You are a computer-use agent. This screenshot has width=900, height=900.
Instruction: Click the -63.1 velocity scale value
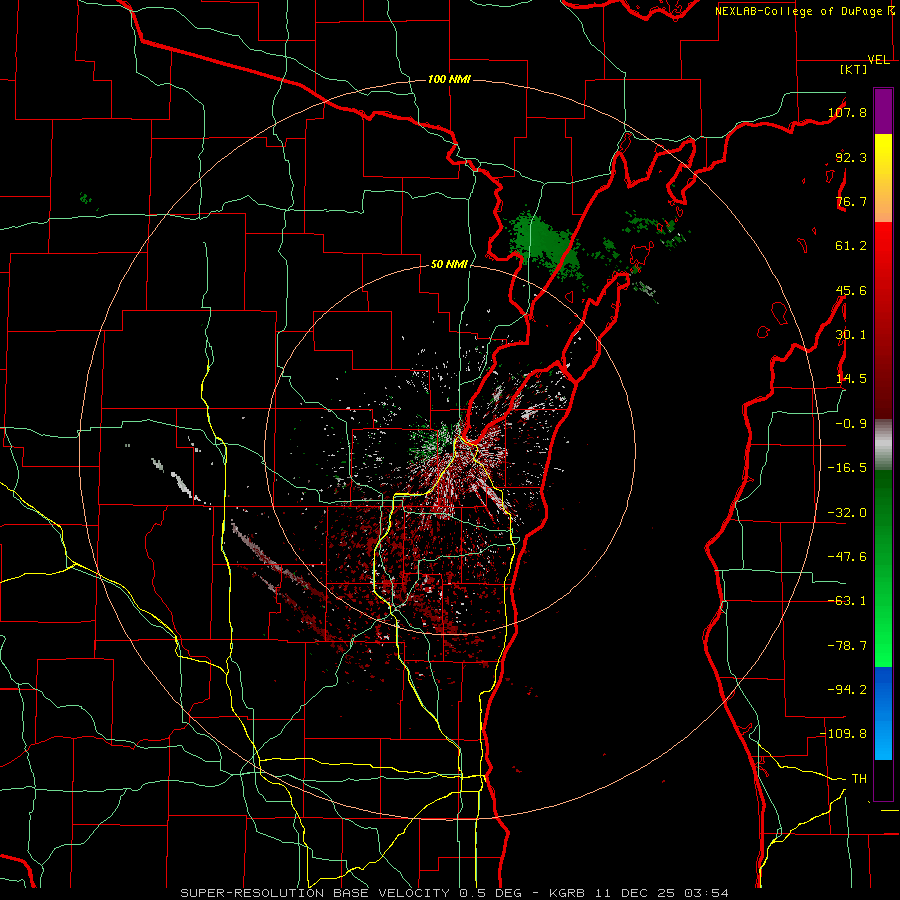pos(847,601)
